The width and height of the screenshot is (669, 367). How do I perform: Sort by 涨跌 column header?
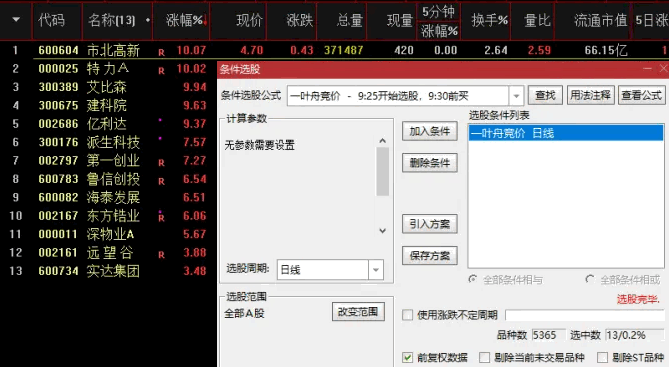click(x=299, y=20)
